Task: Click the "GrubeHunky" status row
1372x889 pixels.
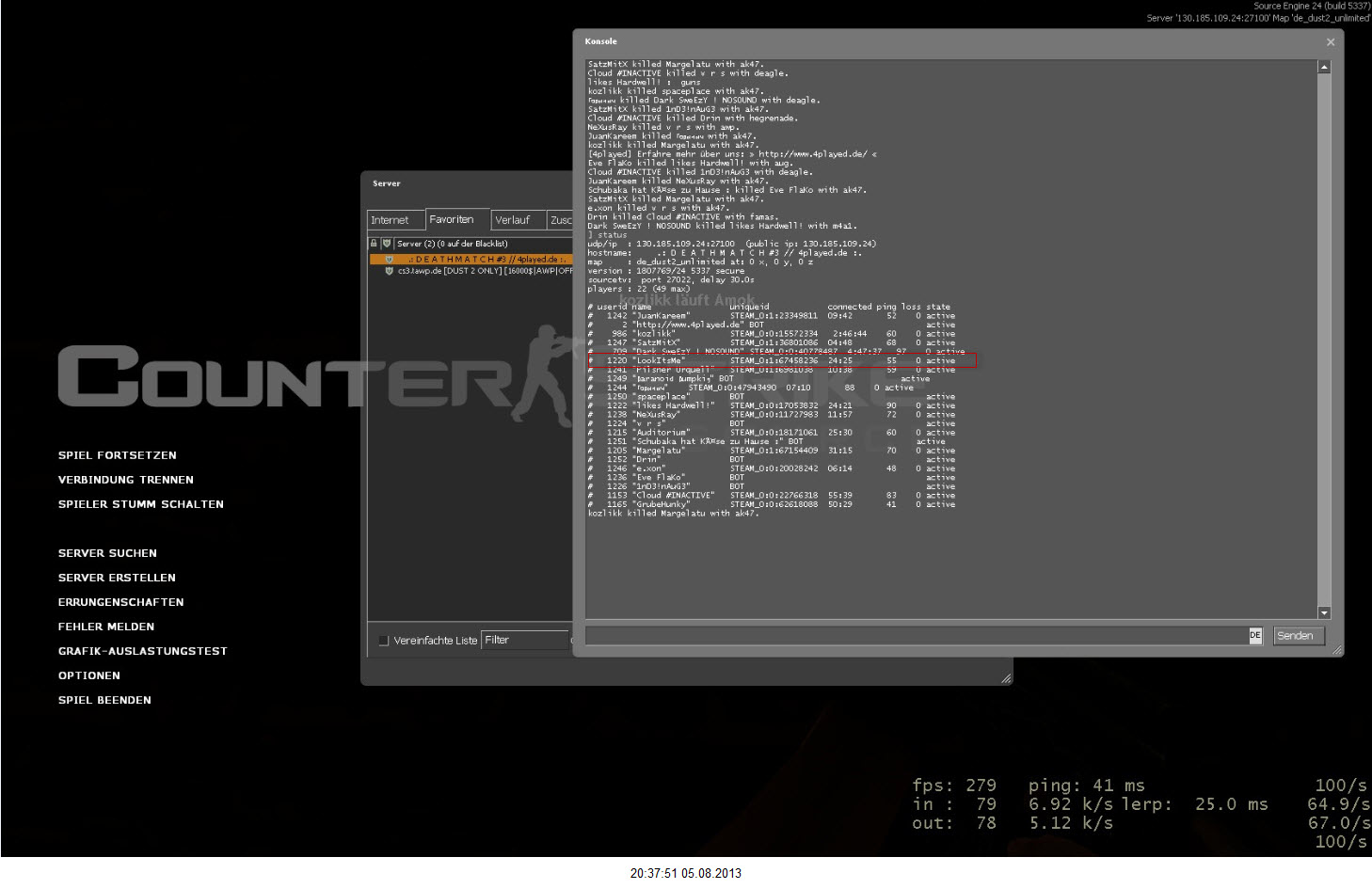Action: pyautogui.click(x=772, y=504)
